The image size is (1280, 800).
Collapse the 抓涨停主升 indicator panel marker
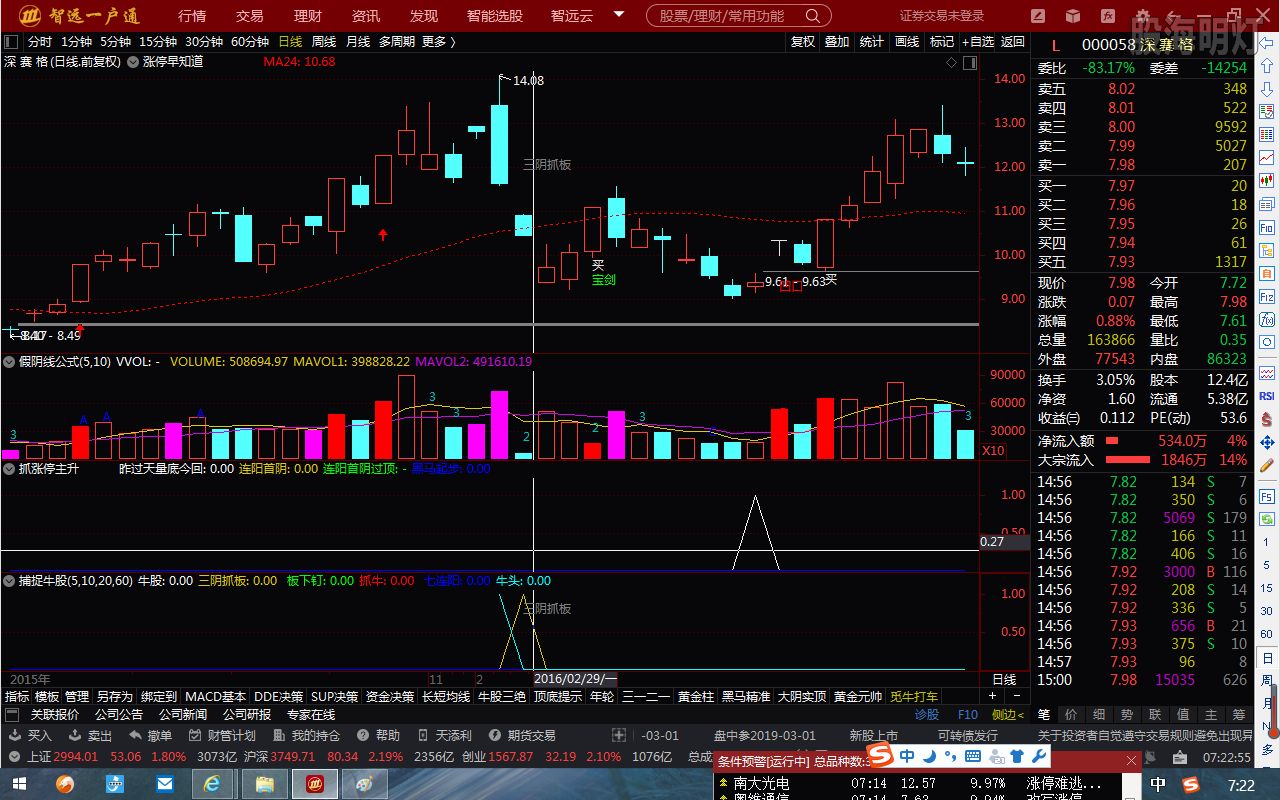coord(10,468)
